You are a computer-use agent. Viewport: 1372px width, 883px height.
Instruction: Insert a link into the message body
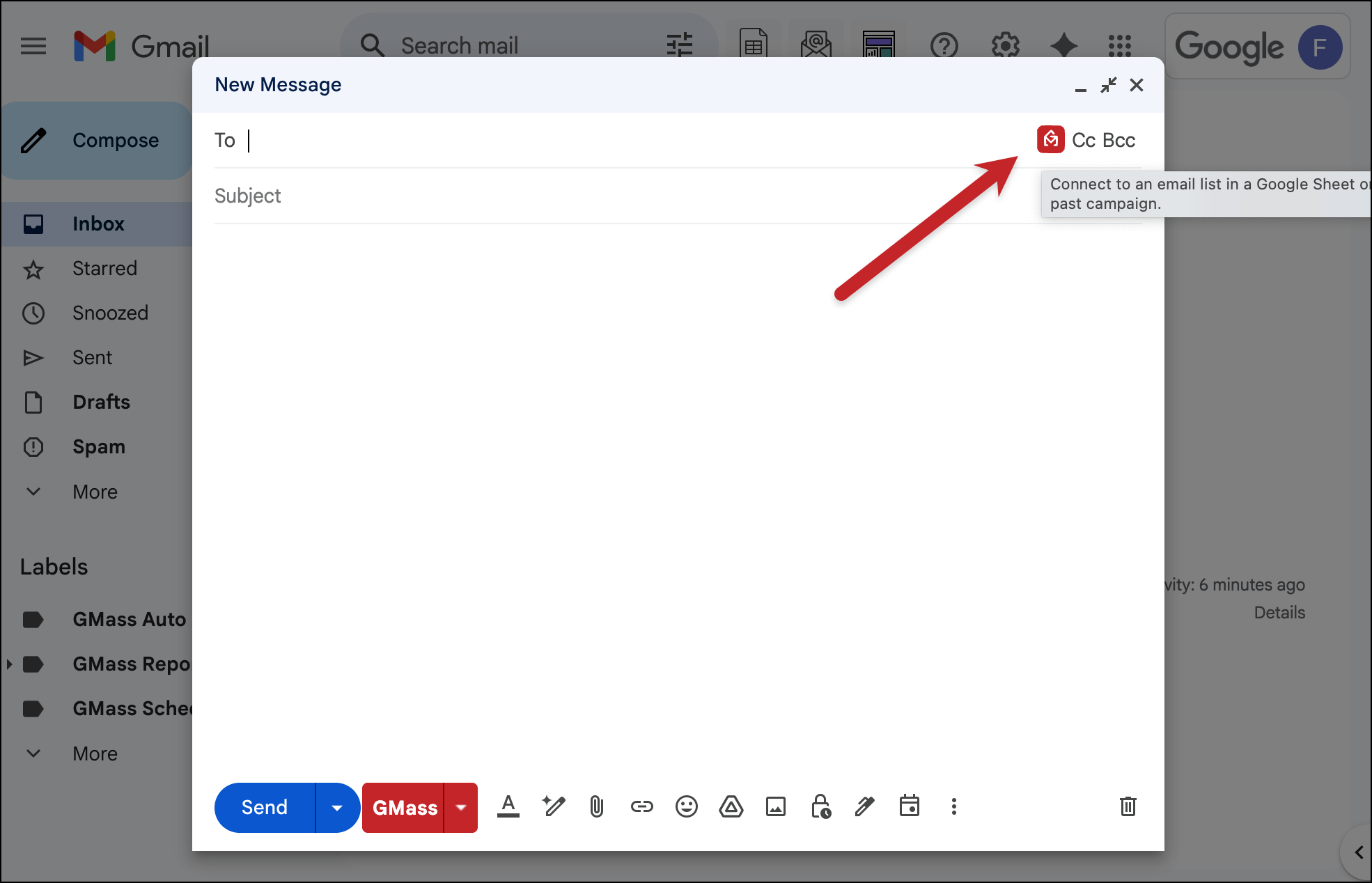(x=641, y=807)
